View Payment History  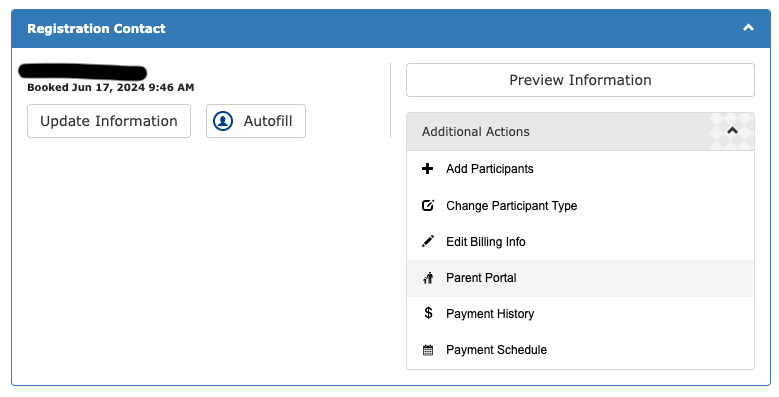click(x=580, y=314)
